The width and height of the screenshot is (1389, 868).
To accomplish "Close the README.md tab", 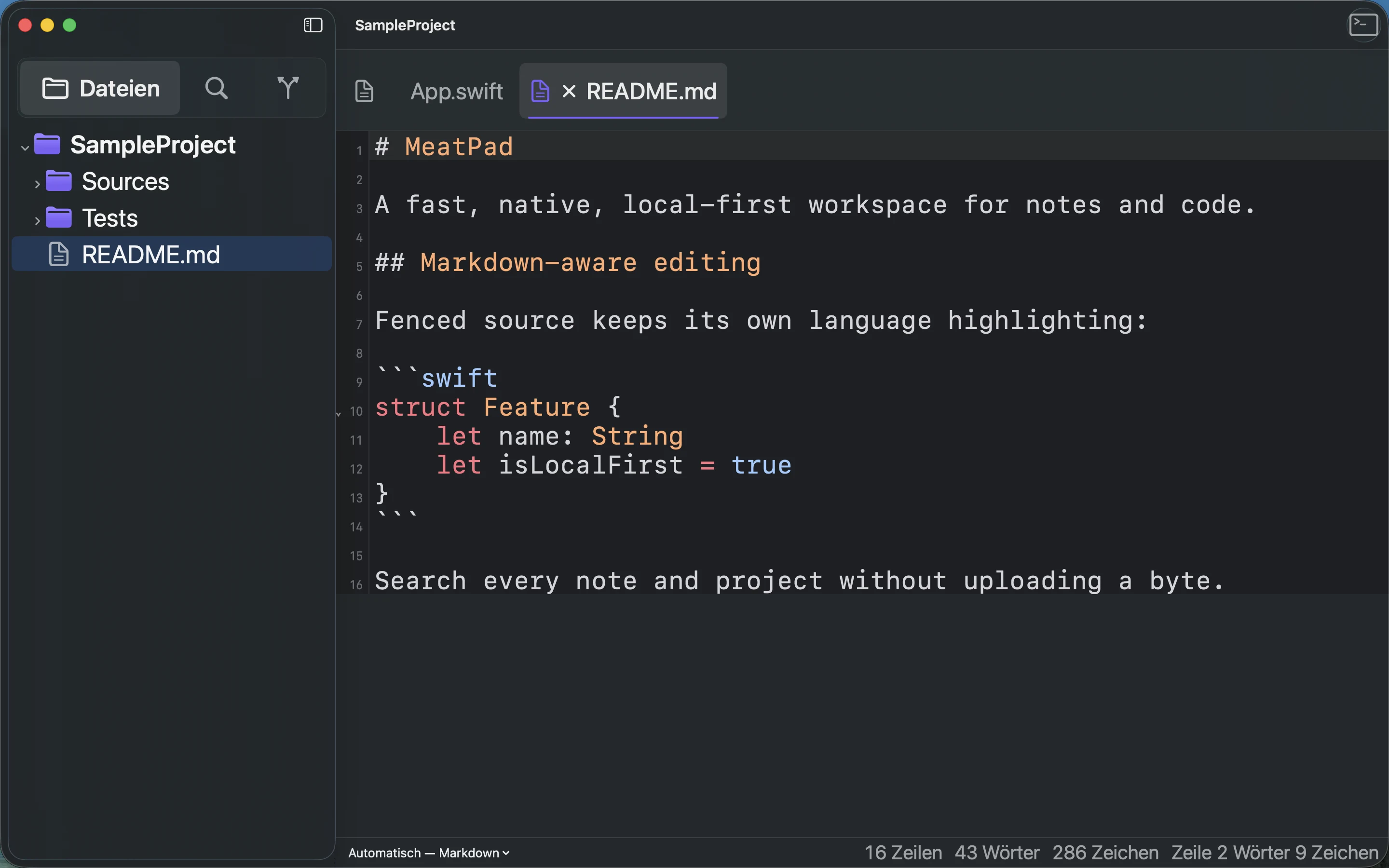I will [569, 91].
